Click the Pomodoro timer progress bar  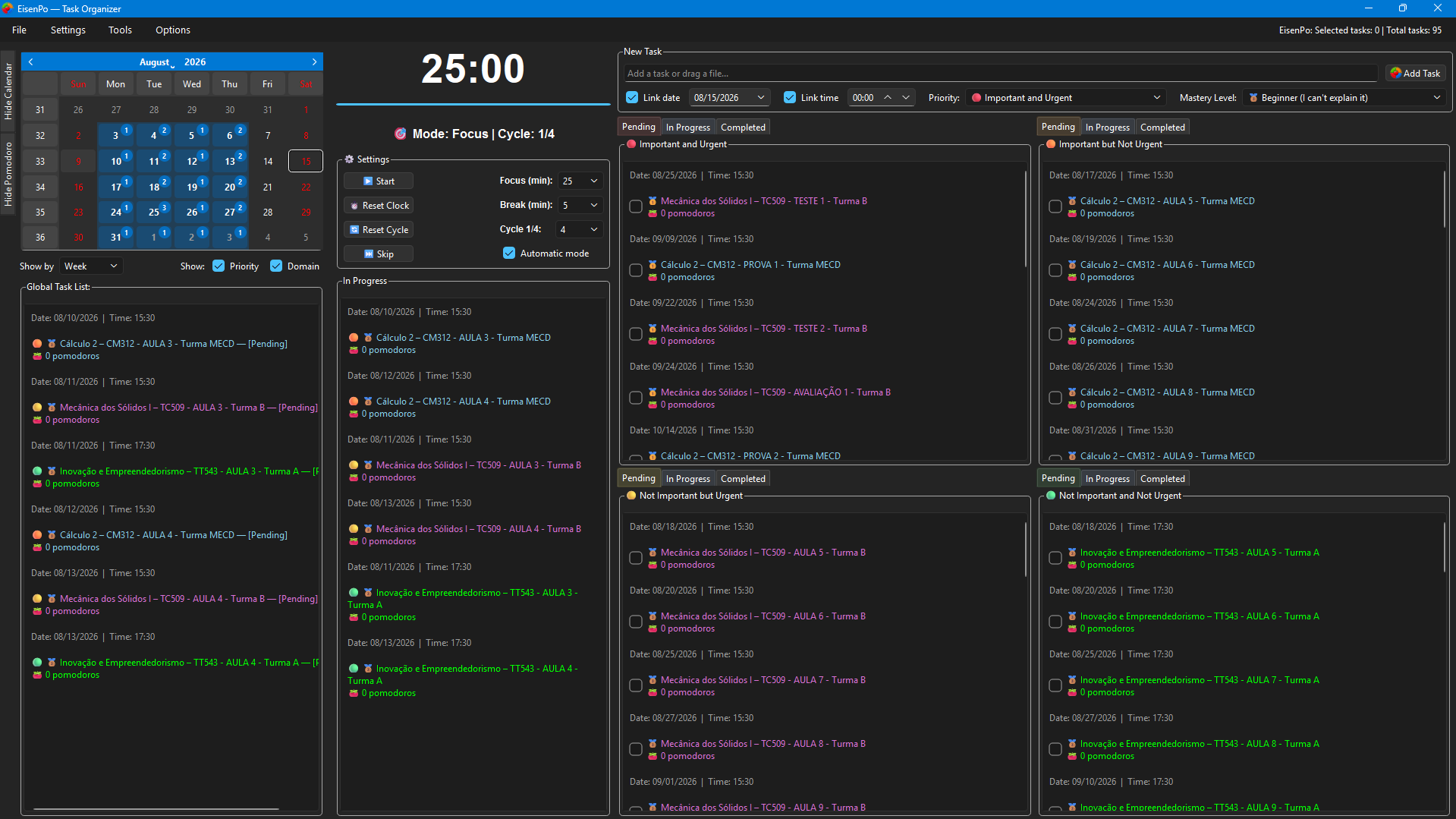pyautogui.click(x=473, y=104)
